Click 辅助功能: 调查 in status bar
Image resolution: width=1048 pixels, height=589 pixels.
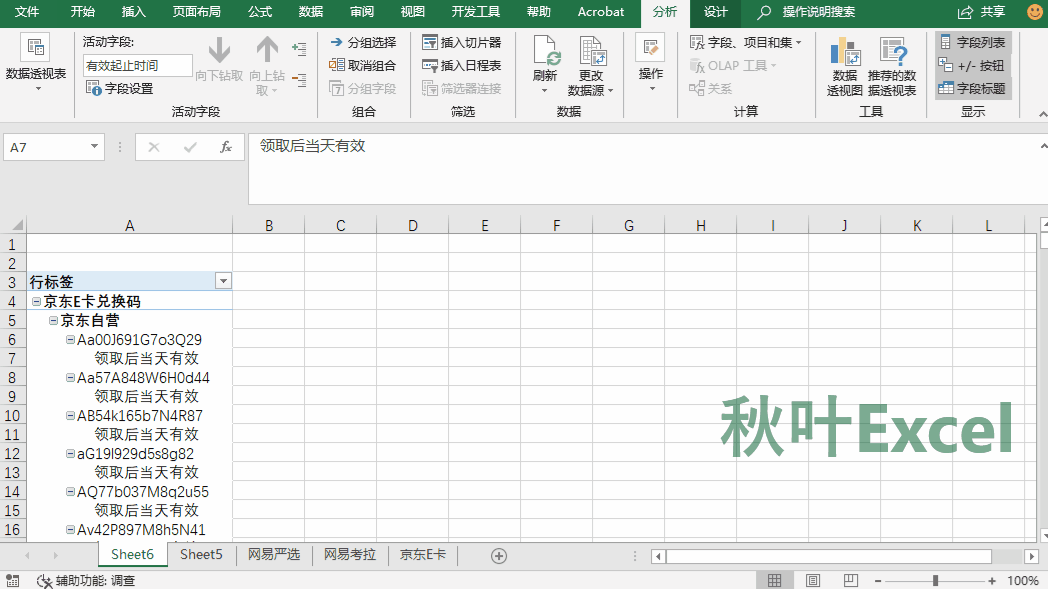coord(86,580)
